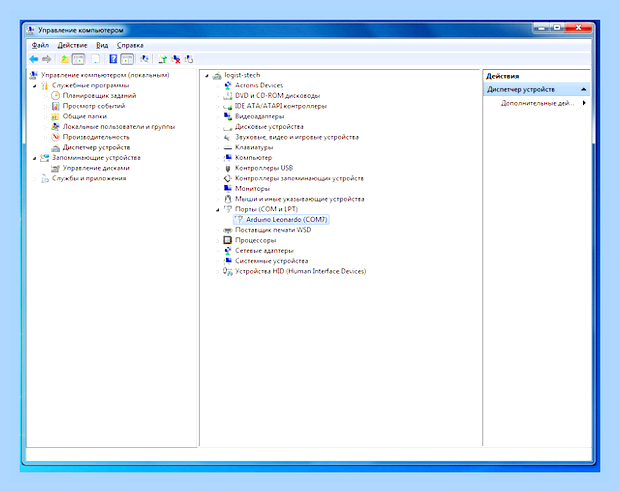The image size is (620, 492).
Task: Click the Процессоры chip icon
Action: pyautogui.click(x=228, y=240)
